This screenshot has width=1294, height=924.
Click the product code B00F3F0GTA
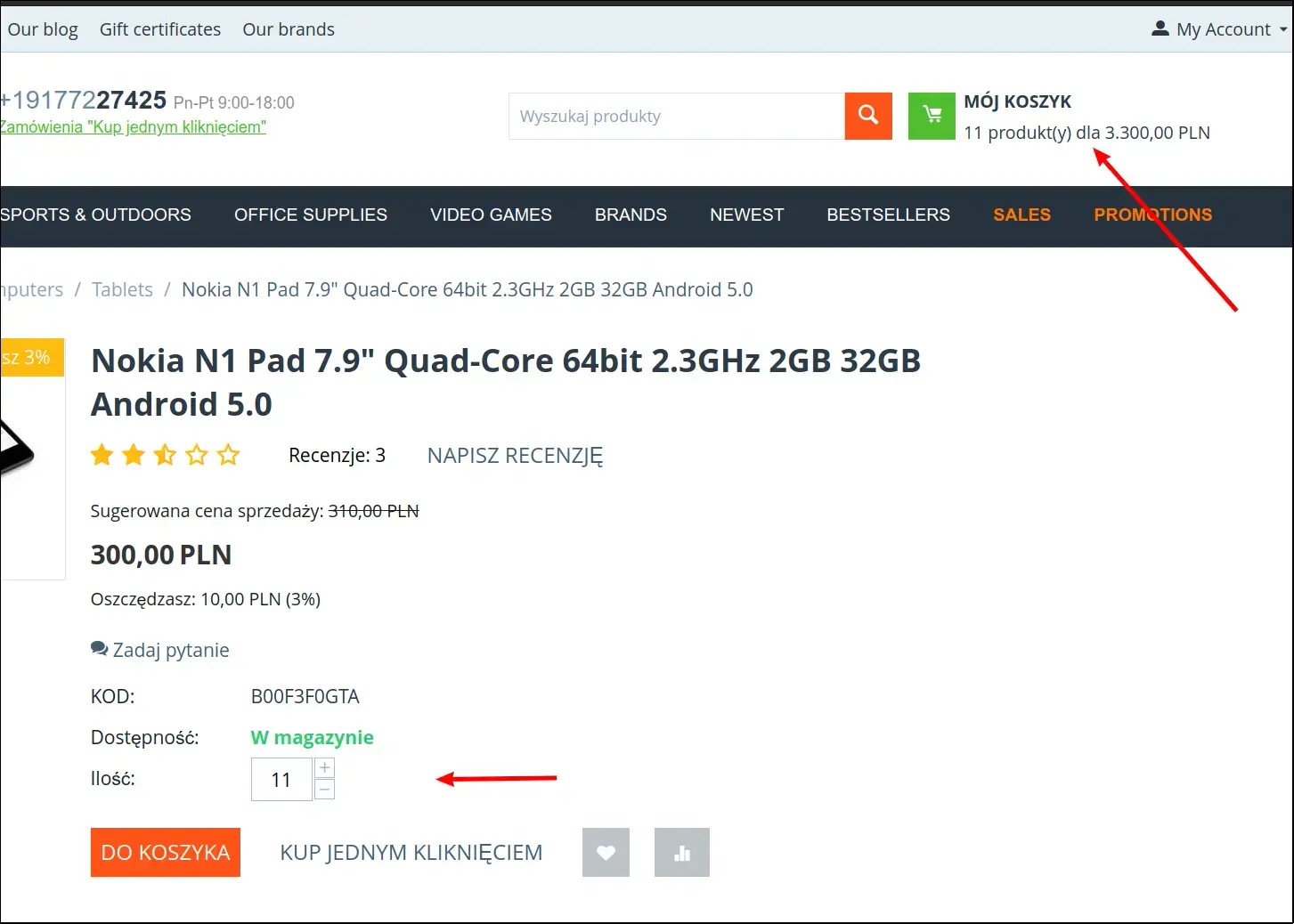click(x=305, y=696)
